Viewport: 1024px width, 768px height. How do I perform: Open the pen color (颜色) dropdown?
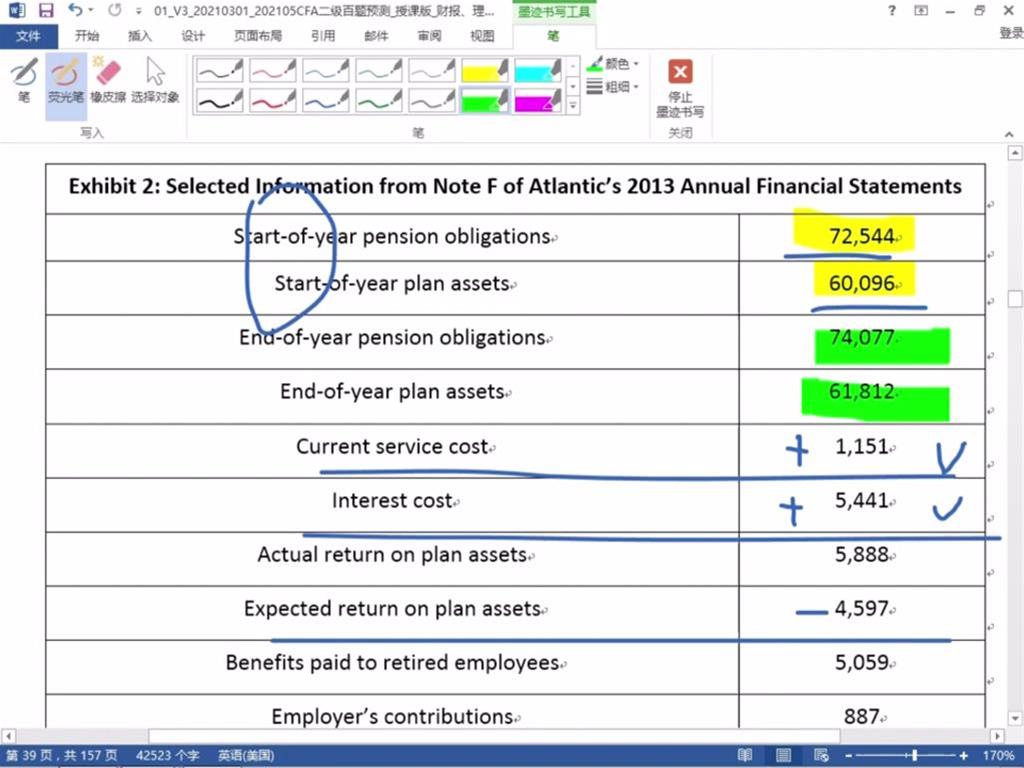pos(613,64)
